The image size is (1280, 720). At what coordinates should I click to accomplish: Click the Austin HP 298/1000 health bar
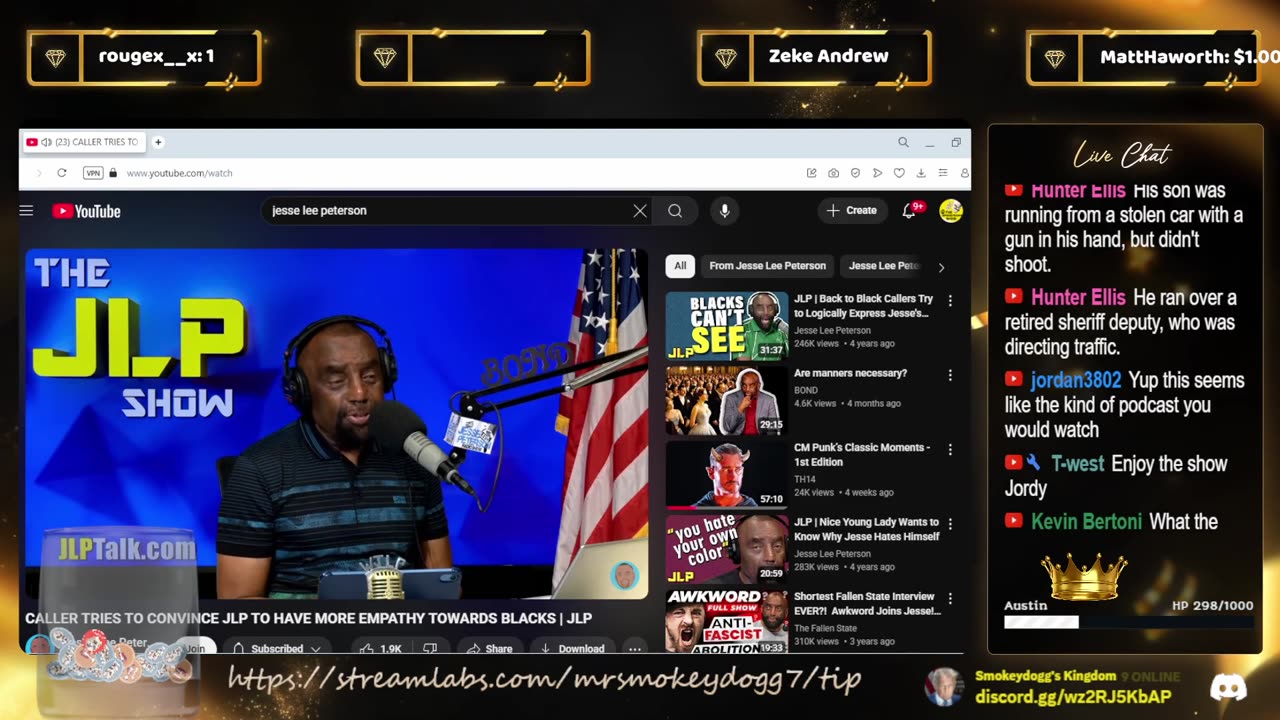(1128, 622)
